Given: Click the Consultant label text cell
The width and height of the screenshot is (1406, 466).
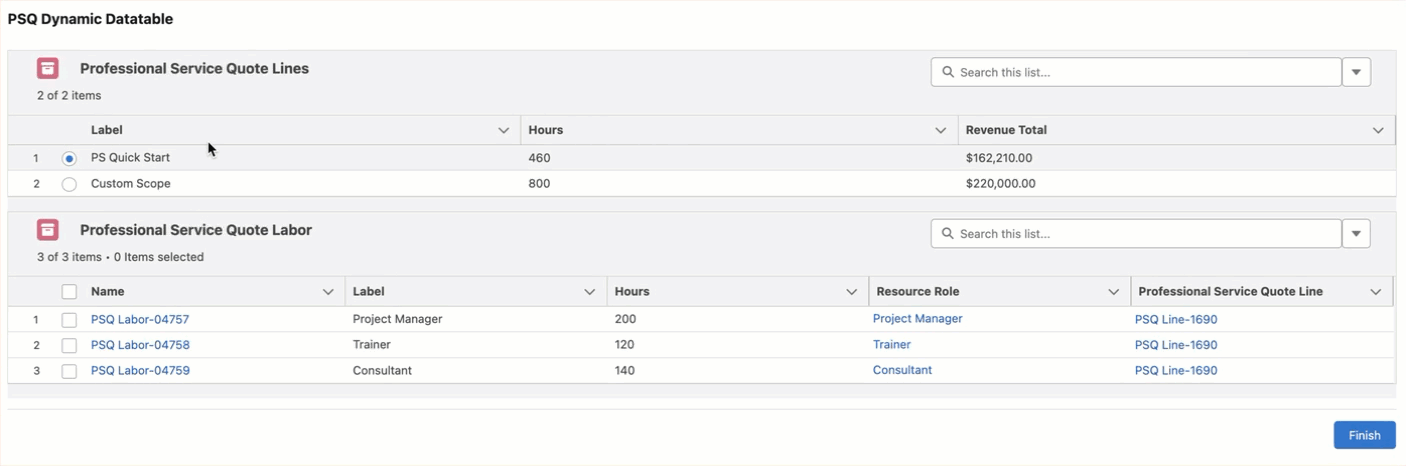Looking at the screenshot, I should (x=382, y=371).
